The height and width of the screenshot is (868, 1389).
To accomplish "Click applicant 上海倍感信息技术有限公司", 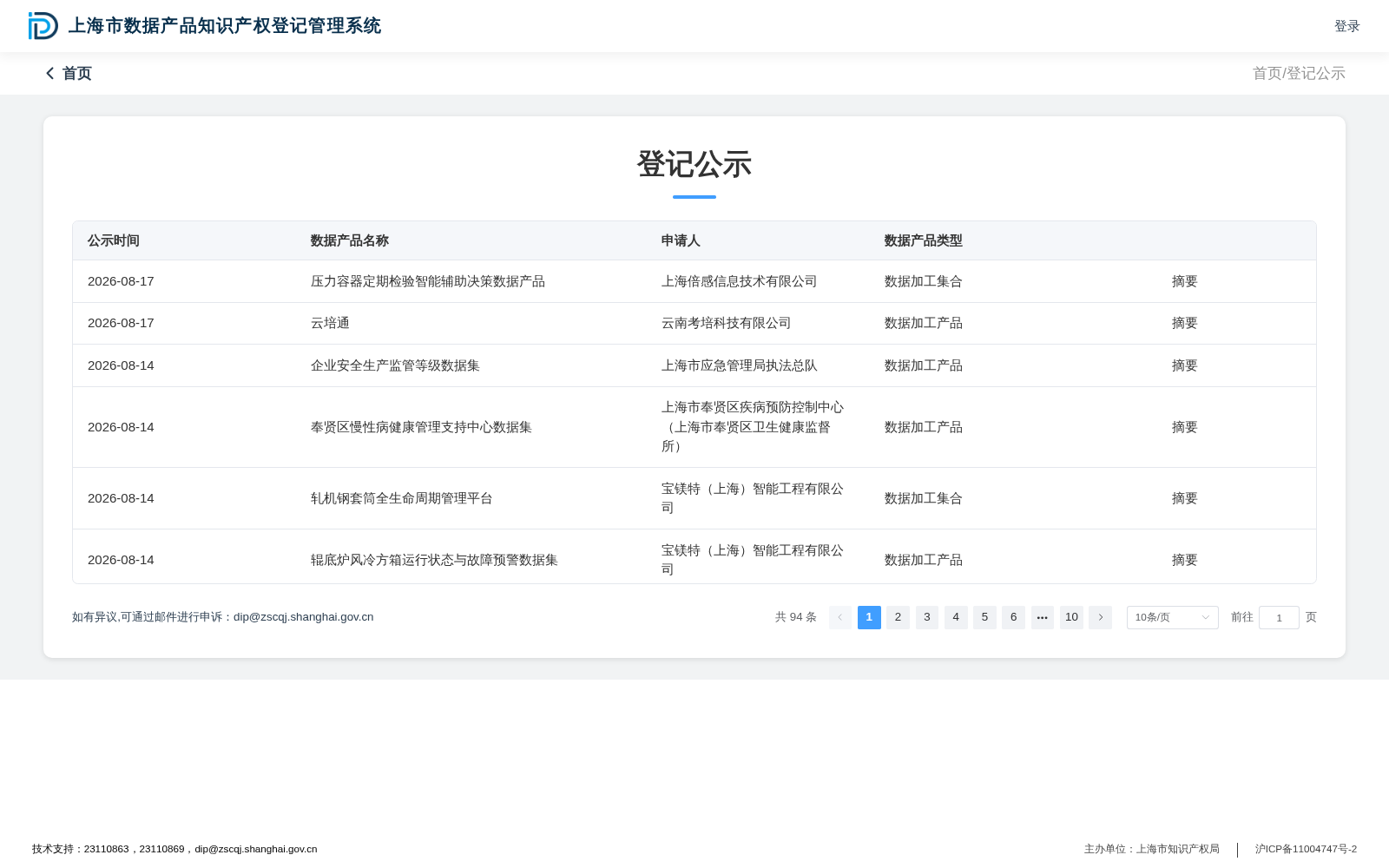I will point(740,281).
